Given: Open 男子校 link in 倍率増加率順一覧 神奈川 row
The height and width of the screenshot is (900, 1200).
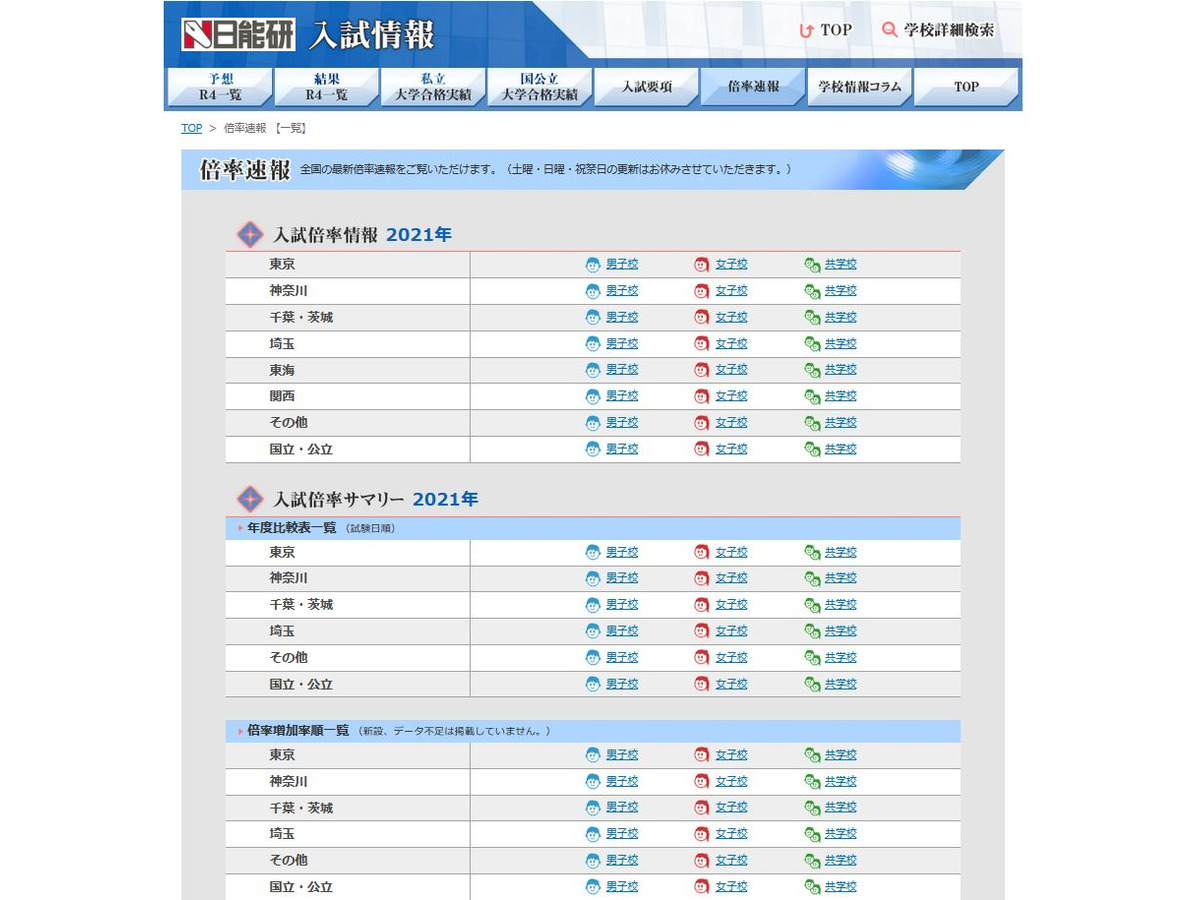Looking at the screenshot, I should click(x=622, y=781).
